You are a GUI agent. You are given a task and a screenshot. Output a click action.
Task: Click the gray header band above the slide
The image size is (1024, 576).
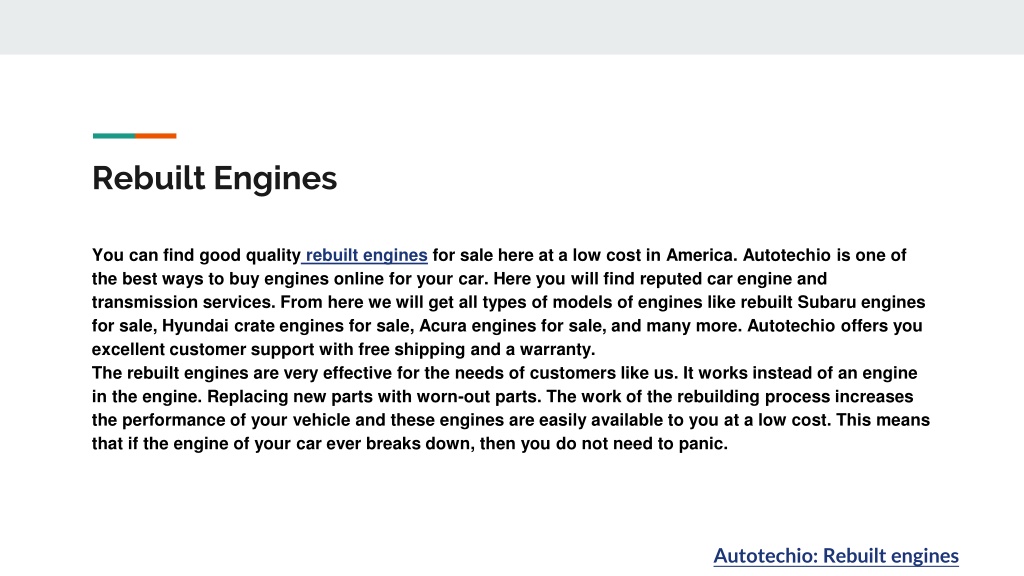click(512, 27)
